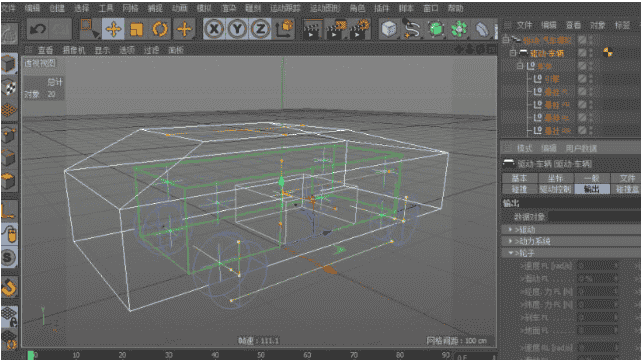Viewport: 642px width, 360px height.
Task: Enable the axis mode L icon
Action: coord(9,211)
